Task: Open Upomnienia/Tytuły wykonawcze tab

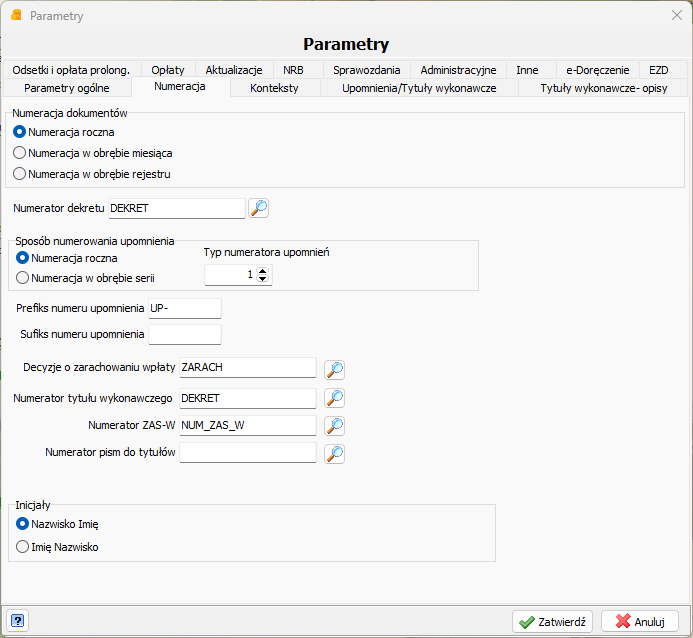Action: tap(419, 88)
